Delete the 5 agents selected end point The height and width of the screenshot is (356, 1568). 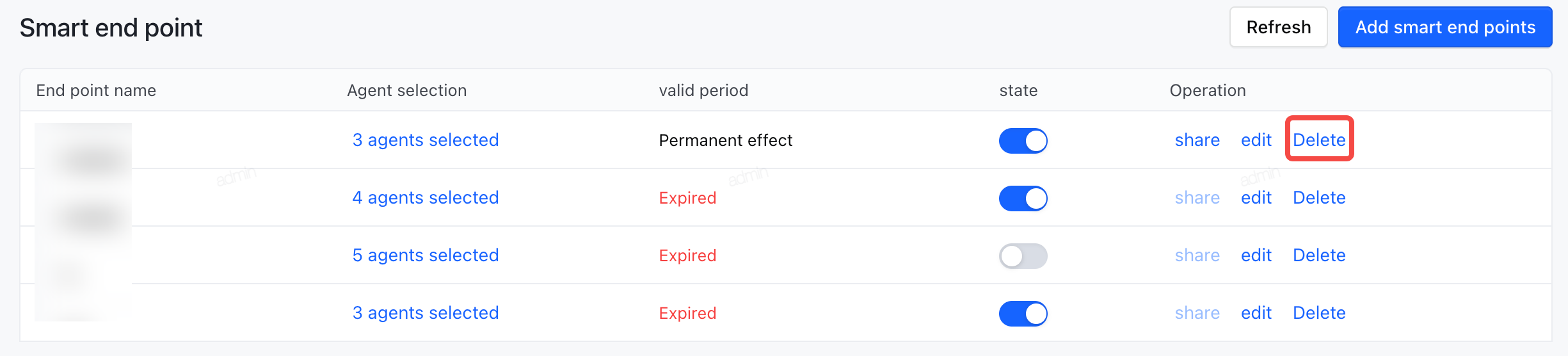pos(1319,255)
